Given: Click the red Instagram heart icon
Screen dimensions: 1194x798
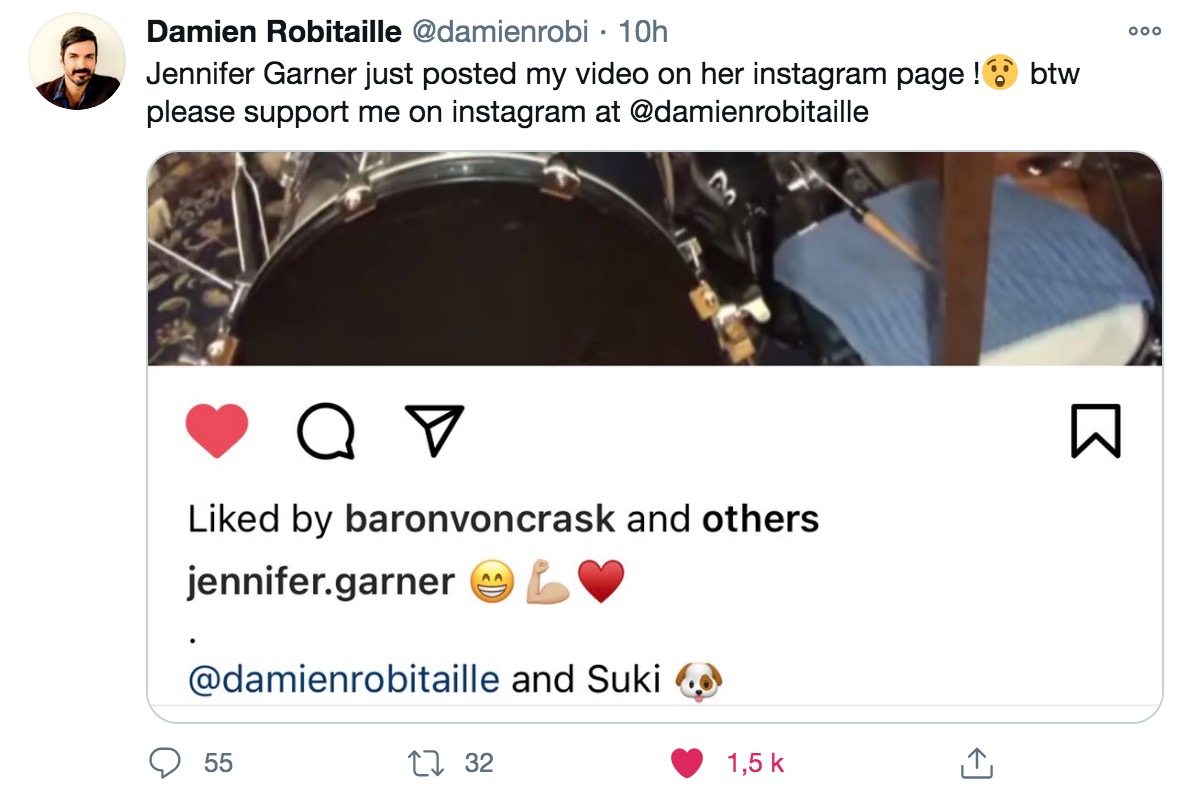Looking at the screenshot, I should pos(217,430).
